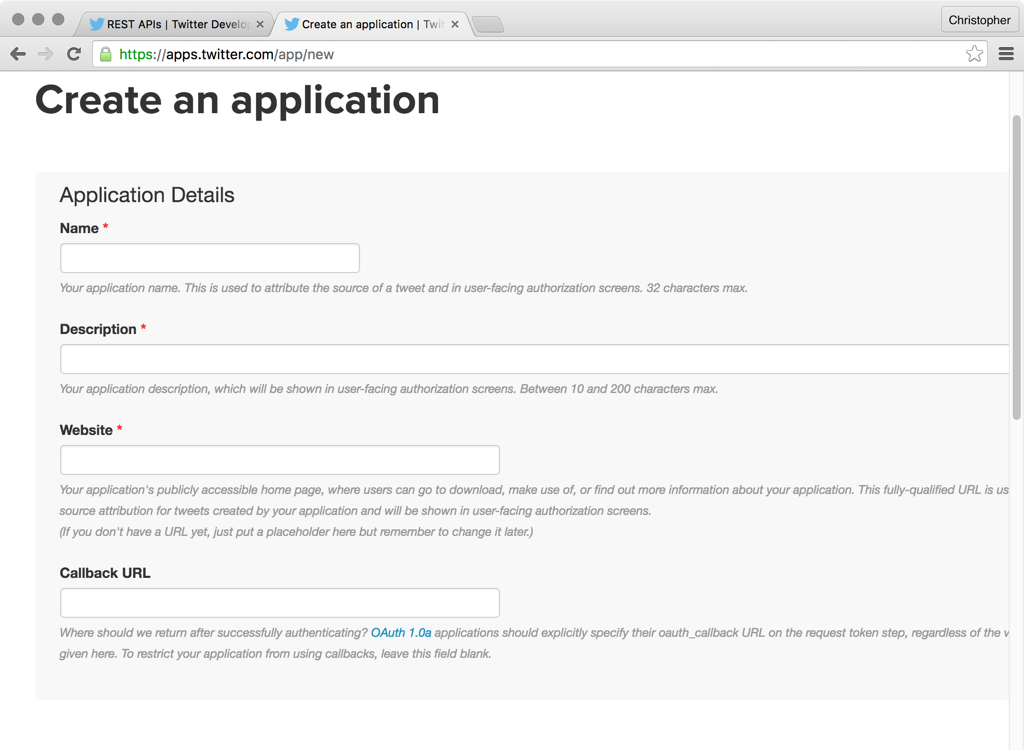This screenshot has height=750, width=1024.
Task: Click into the Website input field
Action: [x=280, y=460]
